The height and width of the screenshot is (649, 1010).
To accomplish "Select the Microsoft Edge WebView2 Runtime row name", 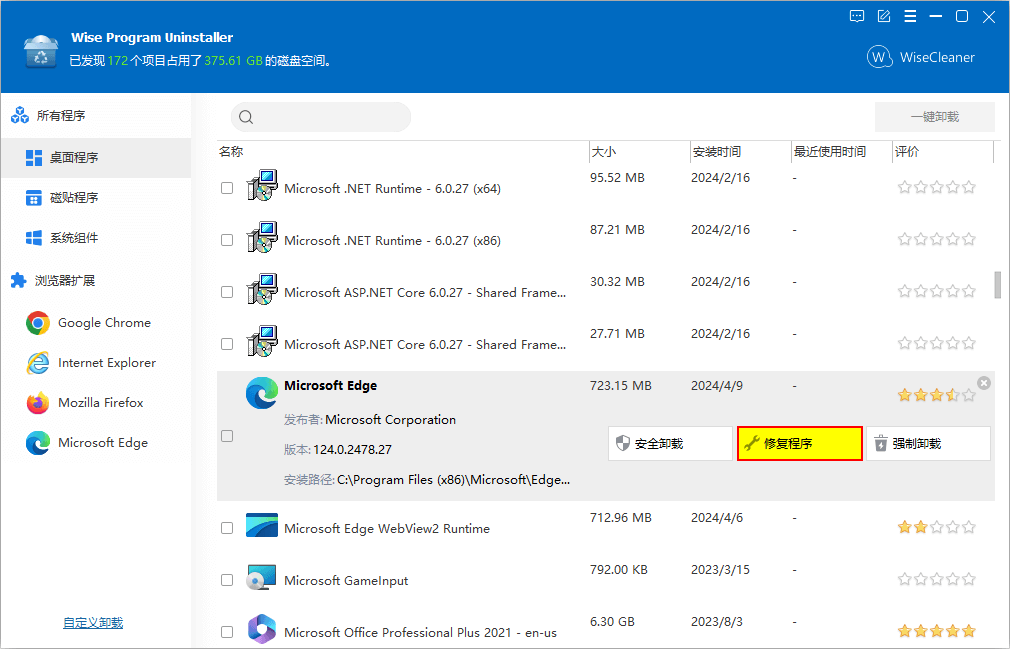I will [386, 529].
